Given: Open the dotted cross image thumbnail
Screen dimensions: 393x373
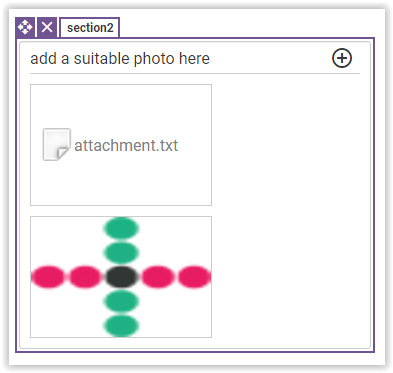Looking at the screenshot, I should [121, 277].
